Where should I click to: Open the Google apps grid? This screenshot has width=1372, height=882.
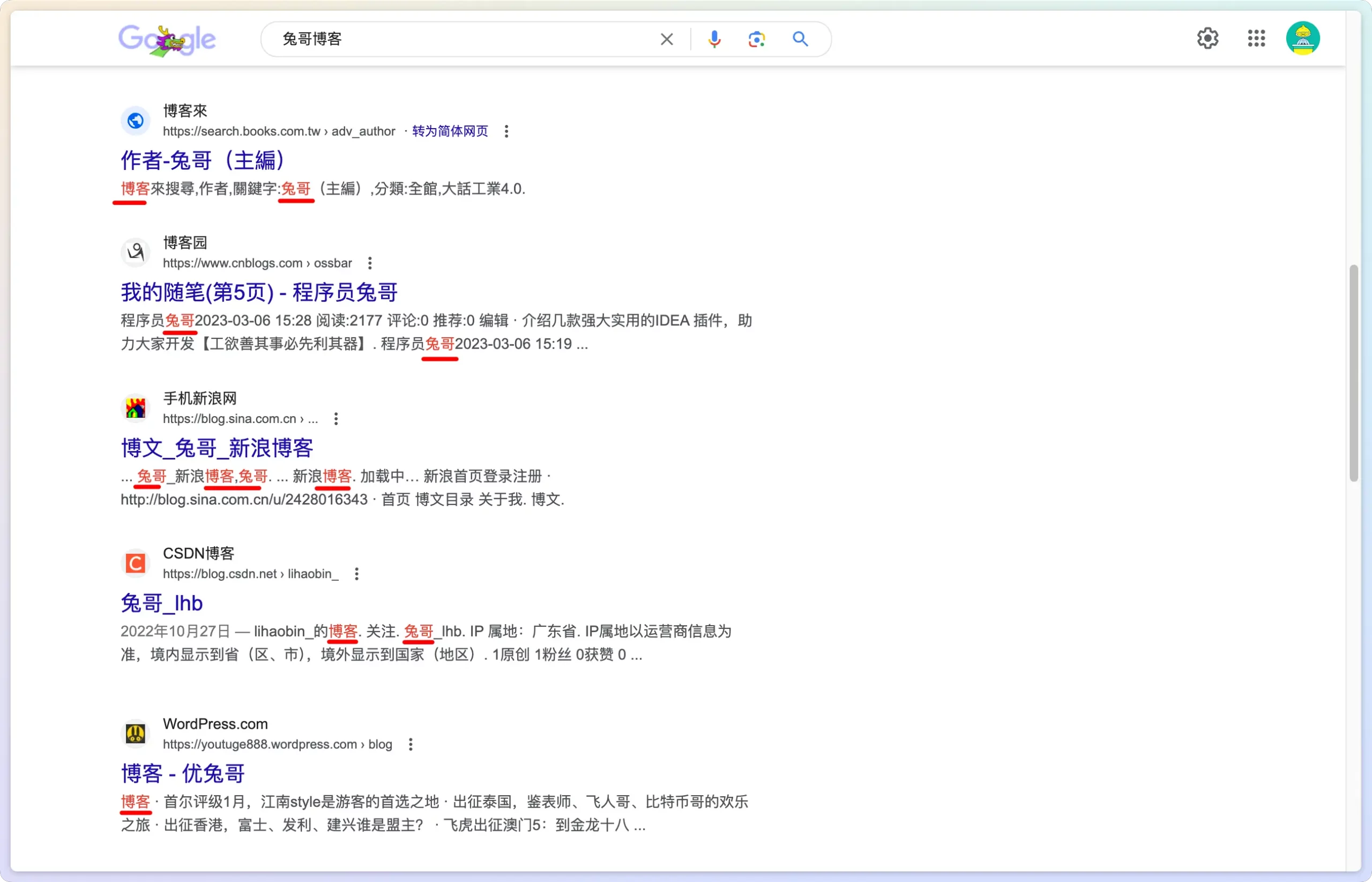[x=1256, y=39]
